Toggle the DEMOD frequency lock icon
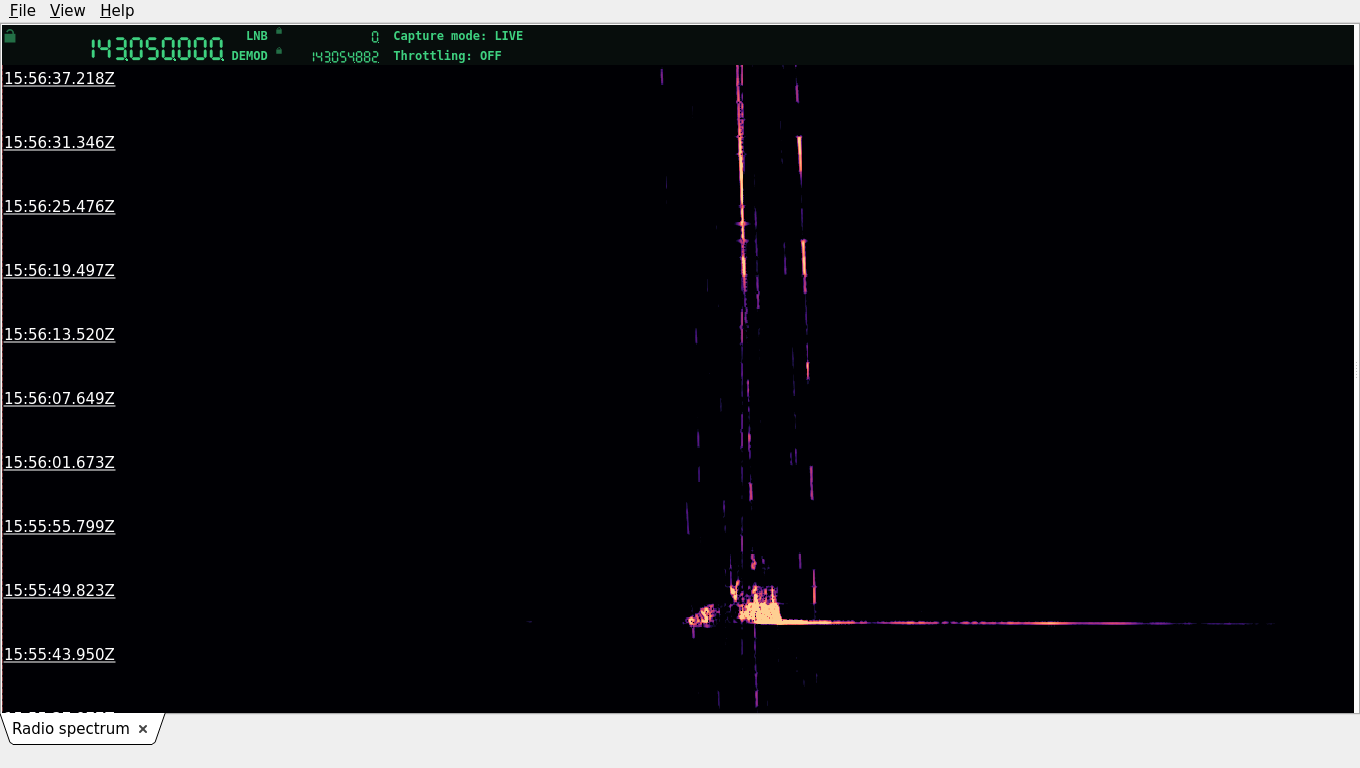 [x=279, y=51]
